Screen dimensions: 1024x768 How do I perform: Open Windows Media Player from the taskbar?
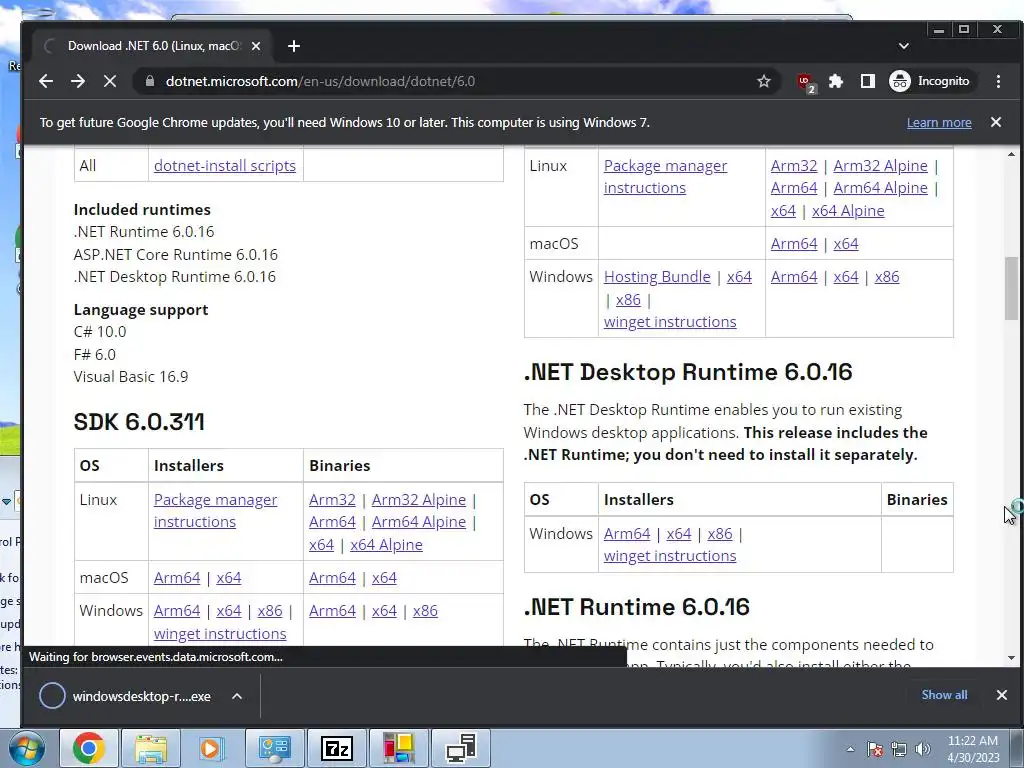click(x=212, y=748)
